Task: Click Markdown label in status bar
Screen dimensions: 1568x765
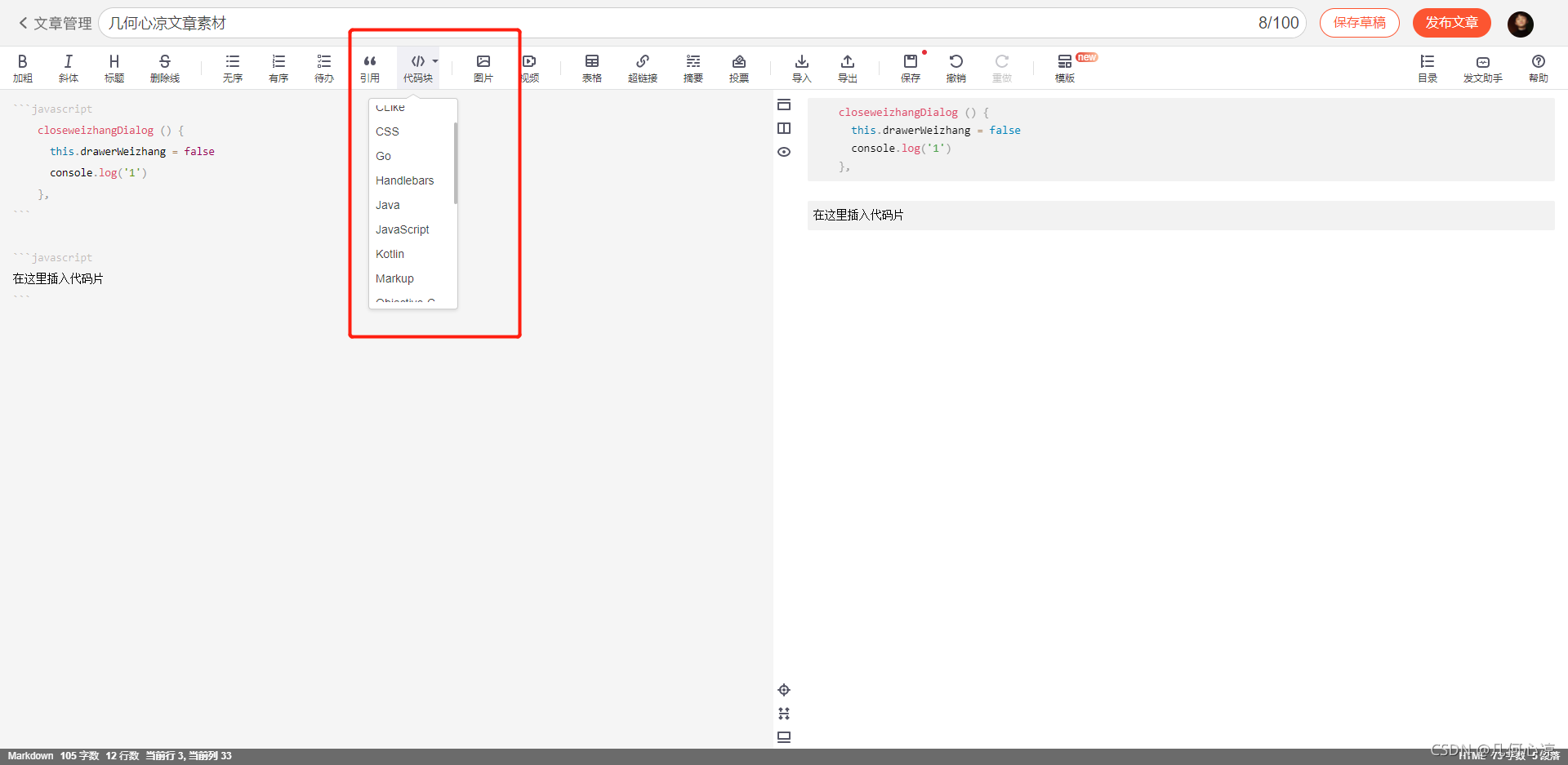Action: pos(30,756)
